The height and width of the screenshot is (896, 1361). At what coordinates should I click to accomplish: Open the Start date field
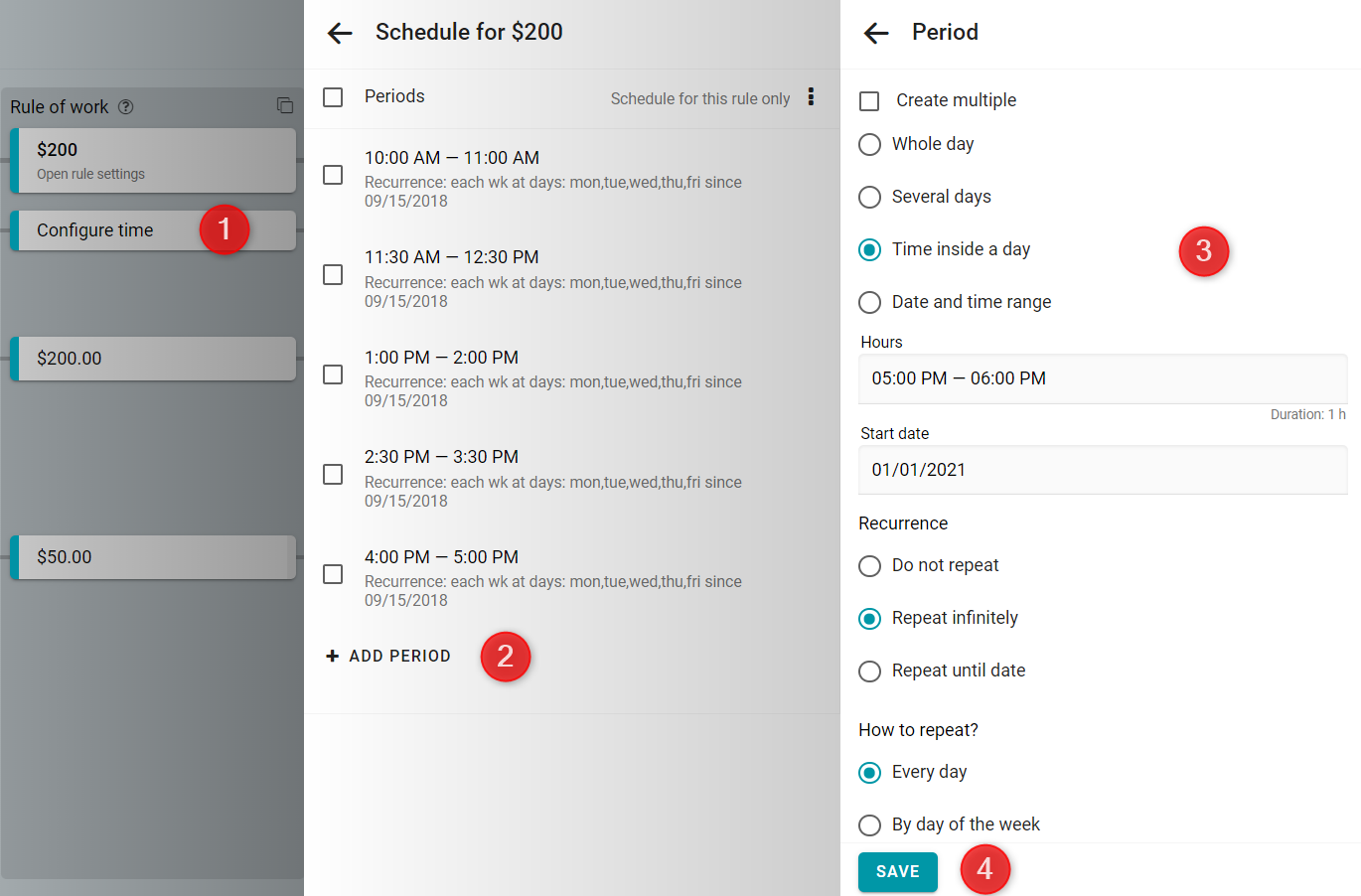click(1103, 470)
